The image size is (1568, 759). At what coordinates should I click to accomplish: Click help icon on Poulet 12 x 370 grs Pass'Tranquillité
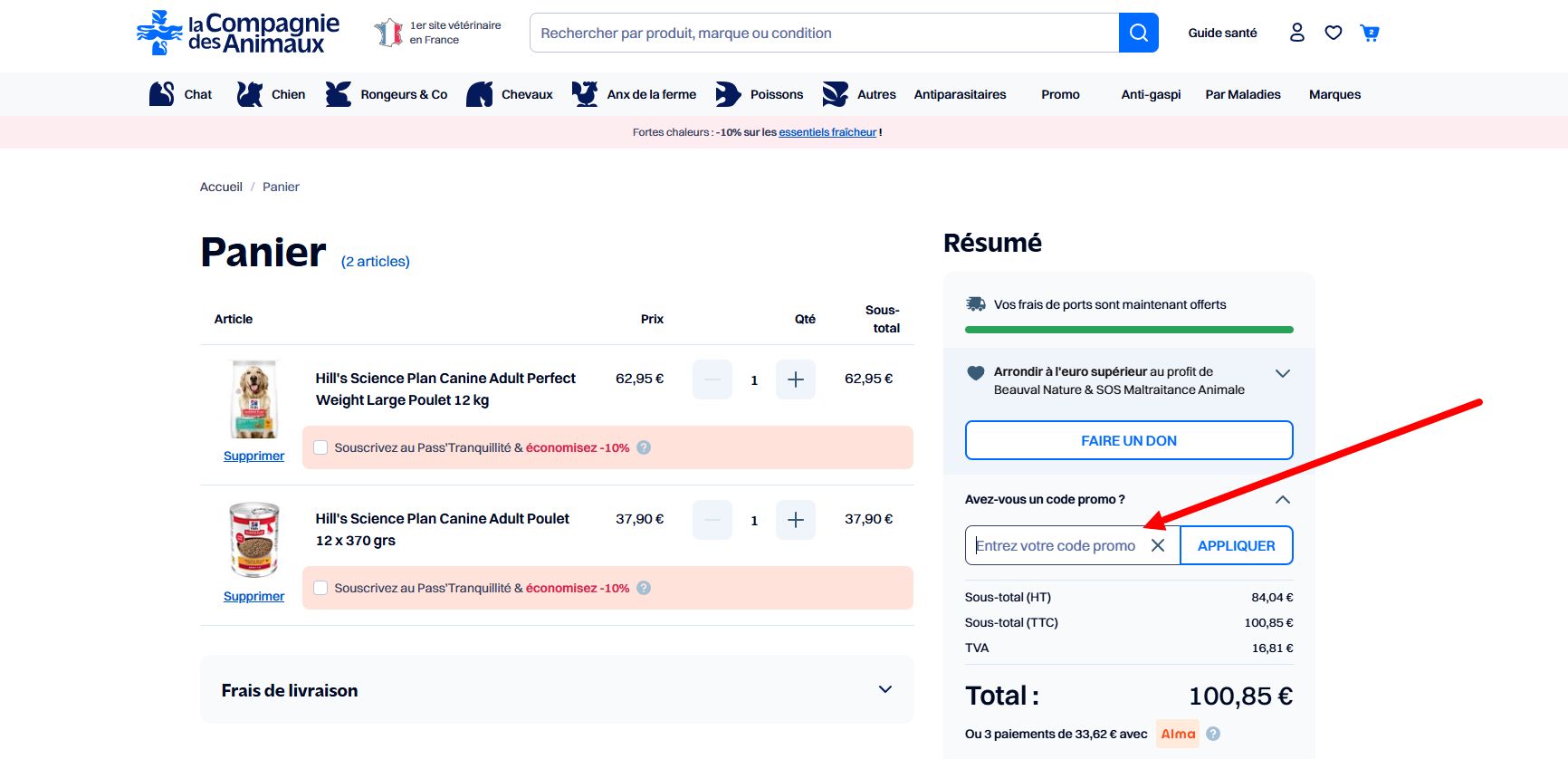pos(644,588)
